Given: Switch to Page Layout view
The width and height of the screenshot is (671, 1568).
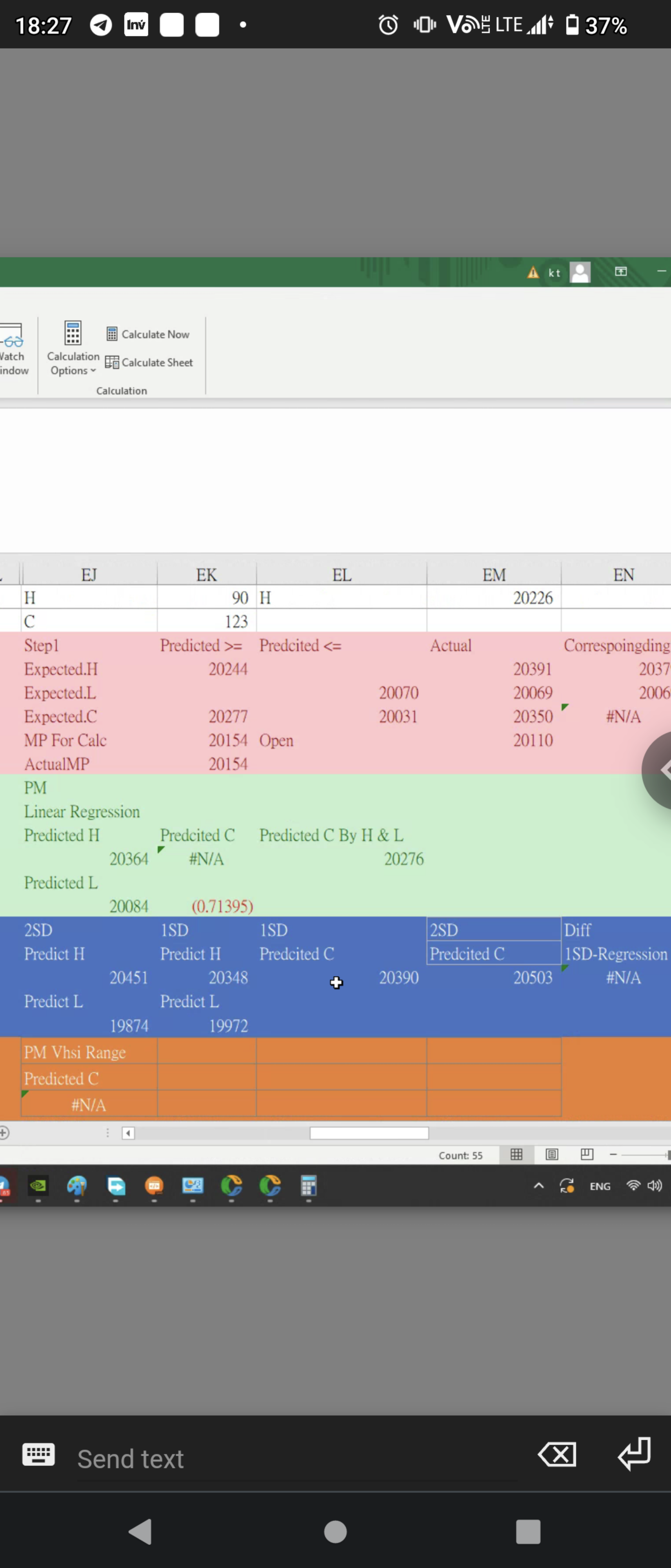Looking at the screenshot, I should point(552,1154).
